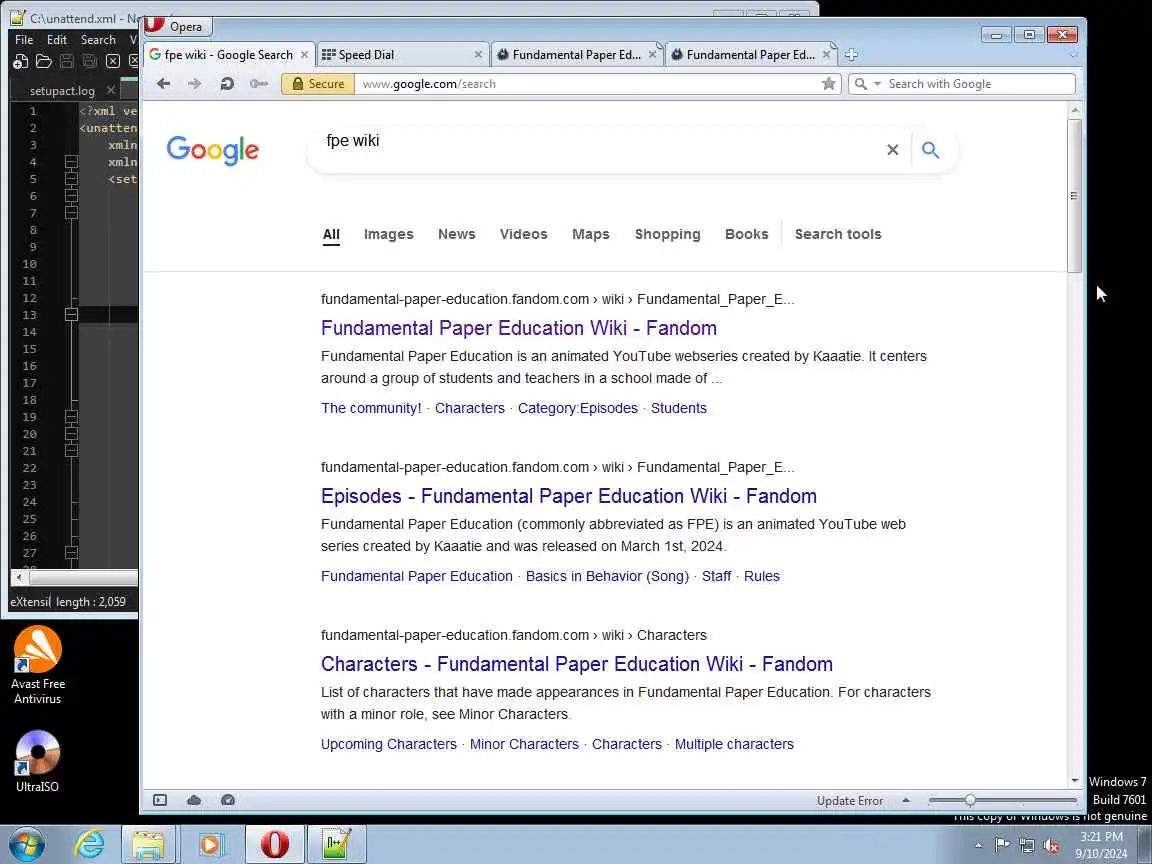
Task: Open Fundamental Paper Education Wiki - Fandom result
Action: click(x=519, y=328)
